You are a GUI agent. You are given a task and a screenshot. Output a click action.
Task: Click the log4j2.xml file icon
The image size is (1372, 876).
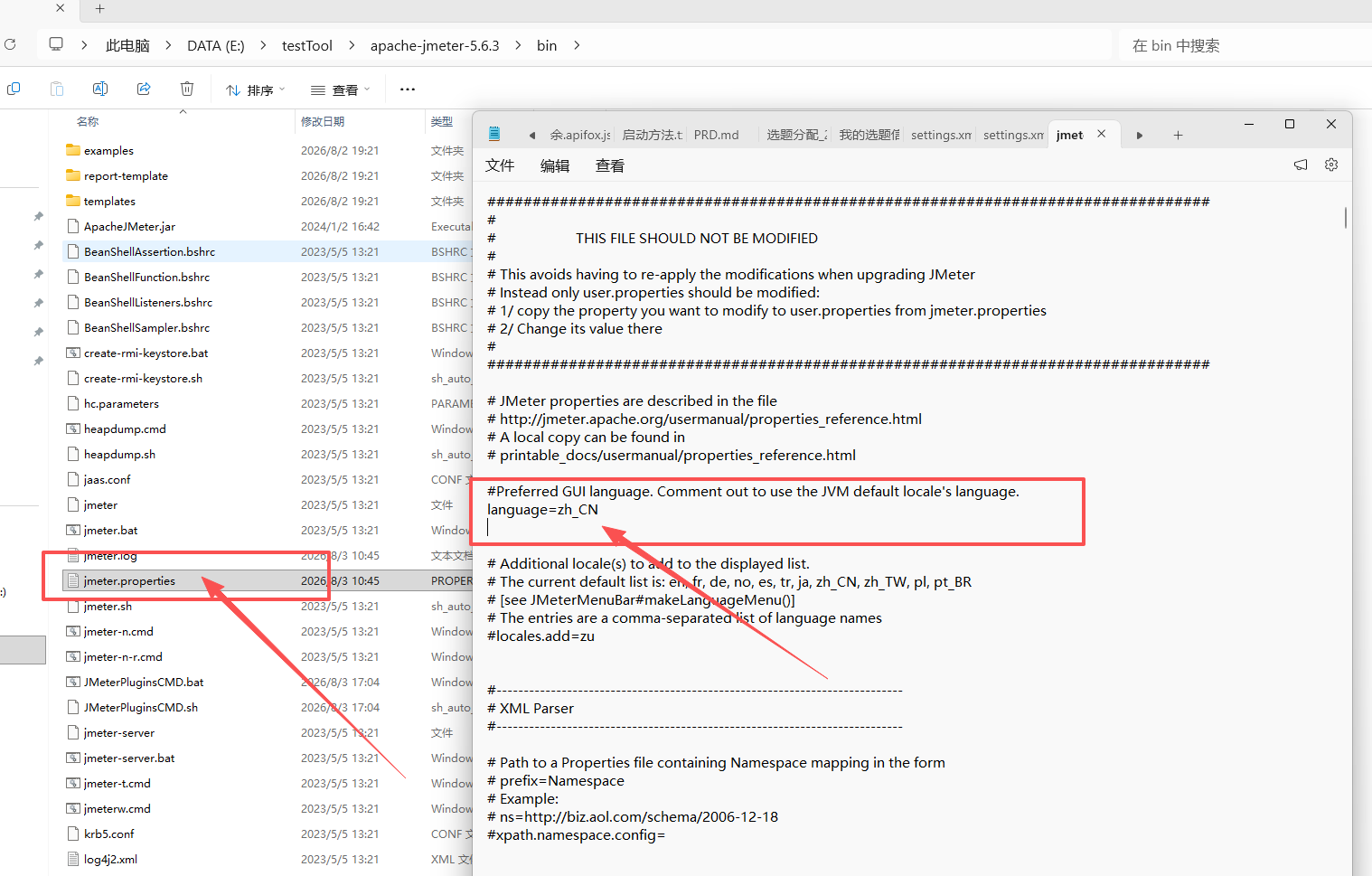pyautogui.click(x=73, y=859)
